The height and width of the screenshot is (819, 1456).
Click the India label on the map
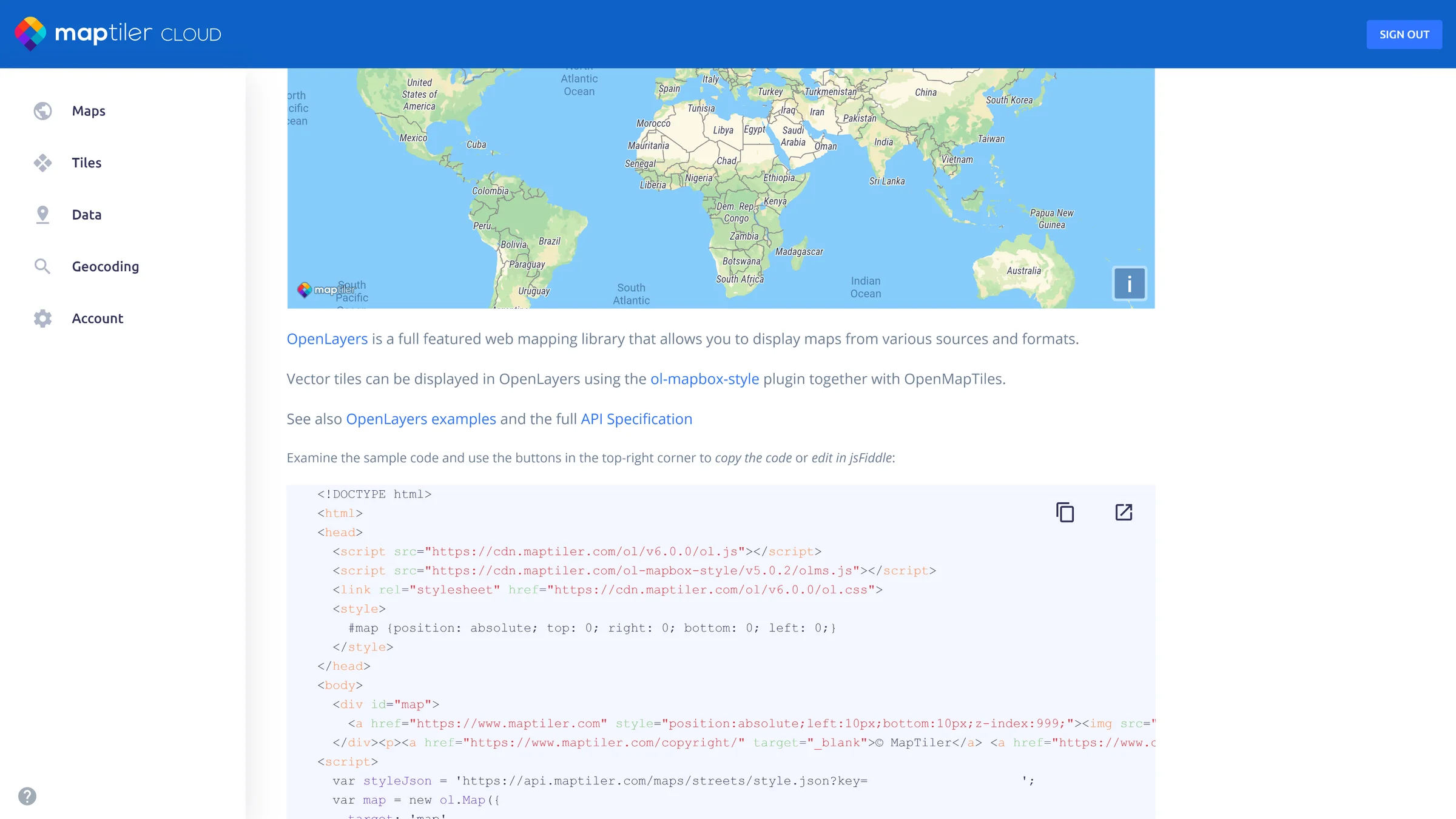click(883, 142)
